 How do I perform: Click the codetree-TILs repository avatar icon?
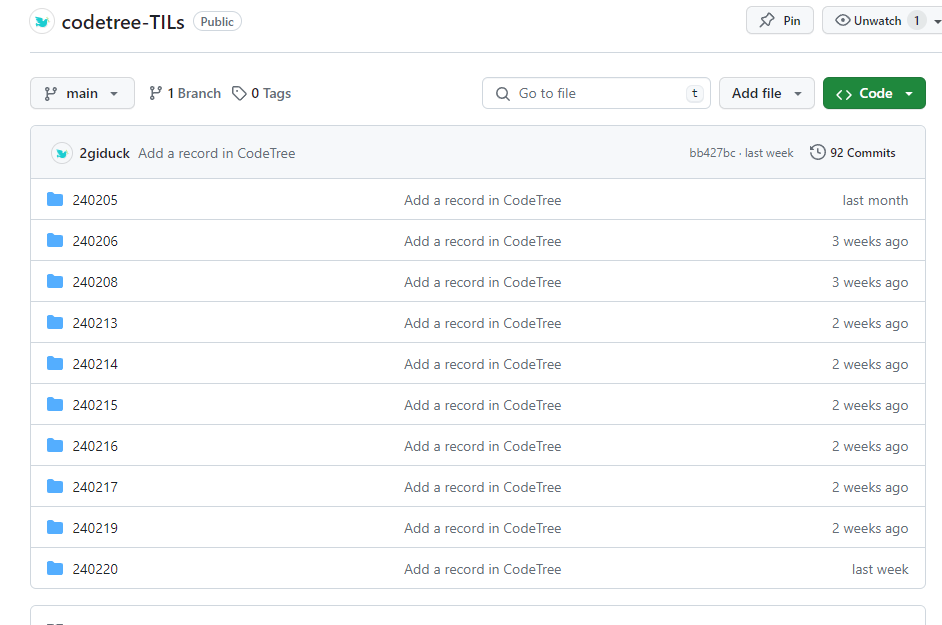coord(42,22)
